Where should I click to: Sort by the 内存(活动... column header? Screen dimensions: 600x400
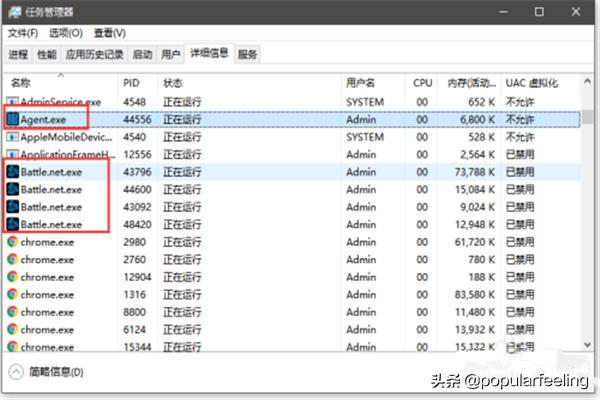(468, 83)
